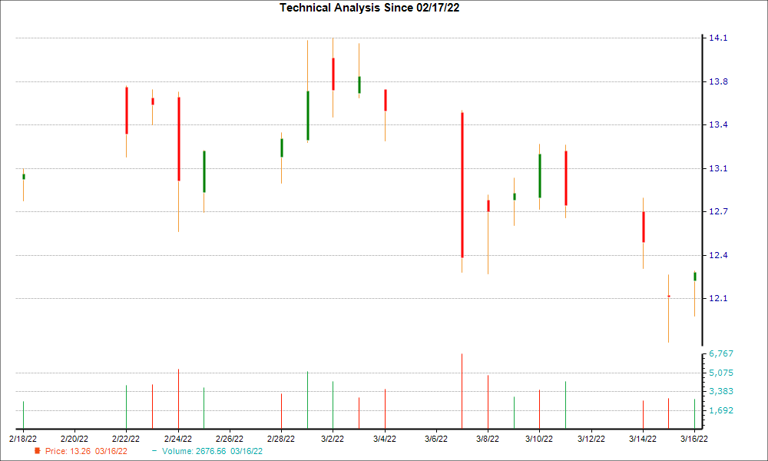Click the 2/28/22 date label
Image resolution: width=768 pixels, height=461 pixels.
point(281,439)
